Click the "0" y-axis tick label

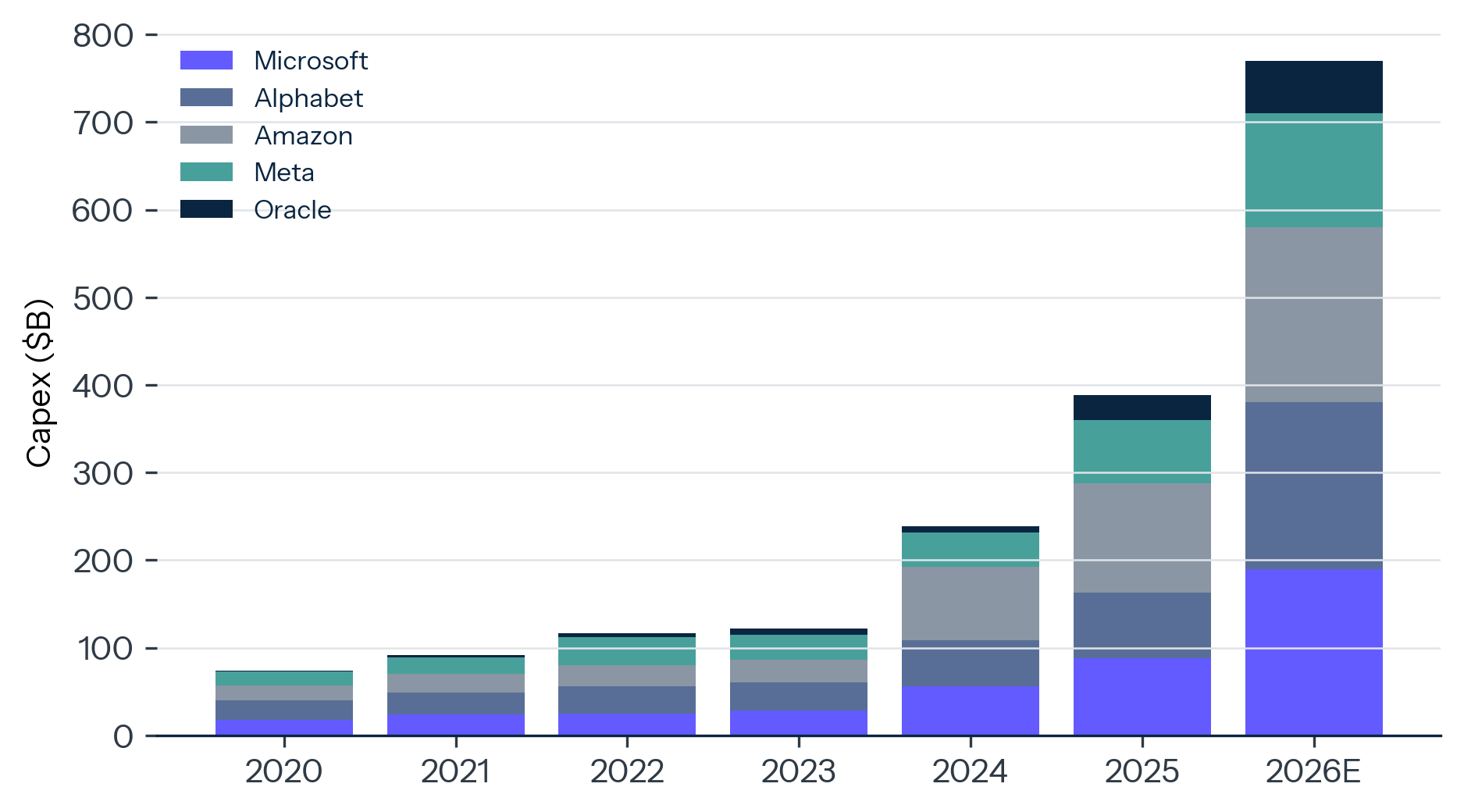pyautogui.click(x=123, y=736)
